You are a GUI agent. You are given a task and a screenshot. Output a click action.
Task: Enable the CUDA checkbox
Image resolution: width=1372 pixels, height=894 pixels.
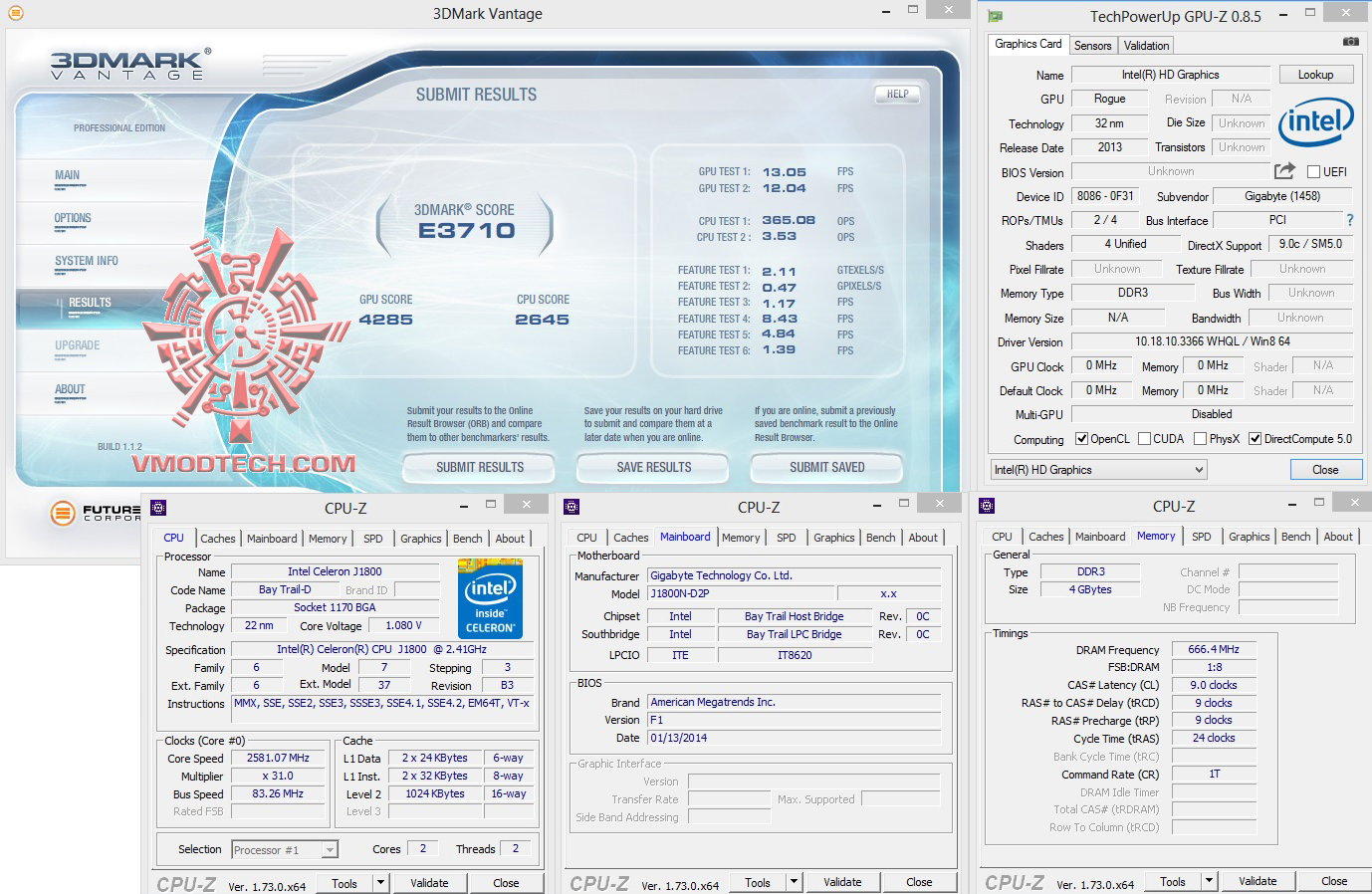pyautogui.click(x=1144, y=439)
